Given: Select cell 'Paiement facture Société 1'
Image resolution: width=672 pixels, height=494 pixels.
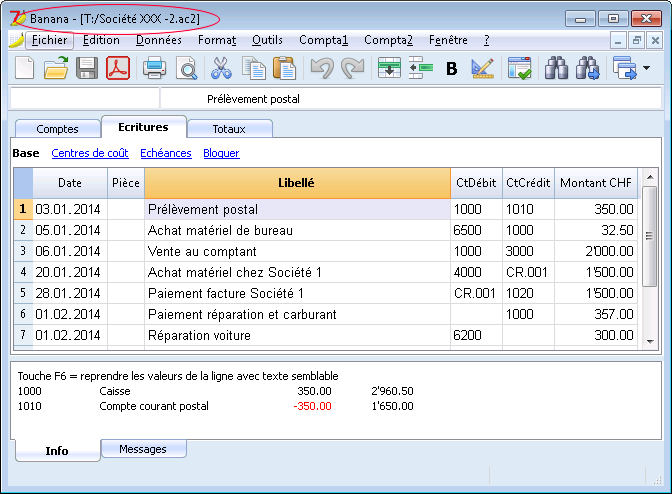Looking at the screenshot, I should point(297,293).
